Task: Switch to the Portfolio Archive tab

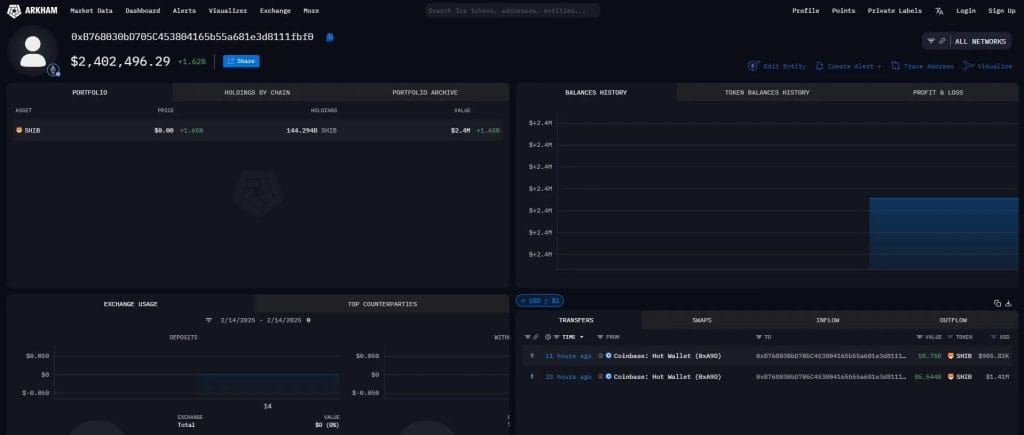Action: (425, 92)
